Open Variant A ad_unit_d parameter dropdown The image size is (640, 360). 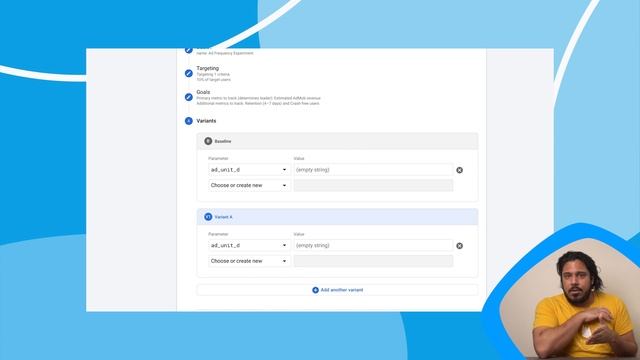(x=249, y=245)
